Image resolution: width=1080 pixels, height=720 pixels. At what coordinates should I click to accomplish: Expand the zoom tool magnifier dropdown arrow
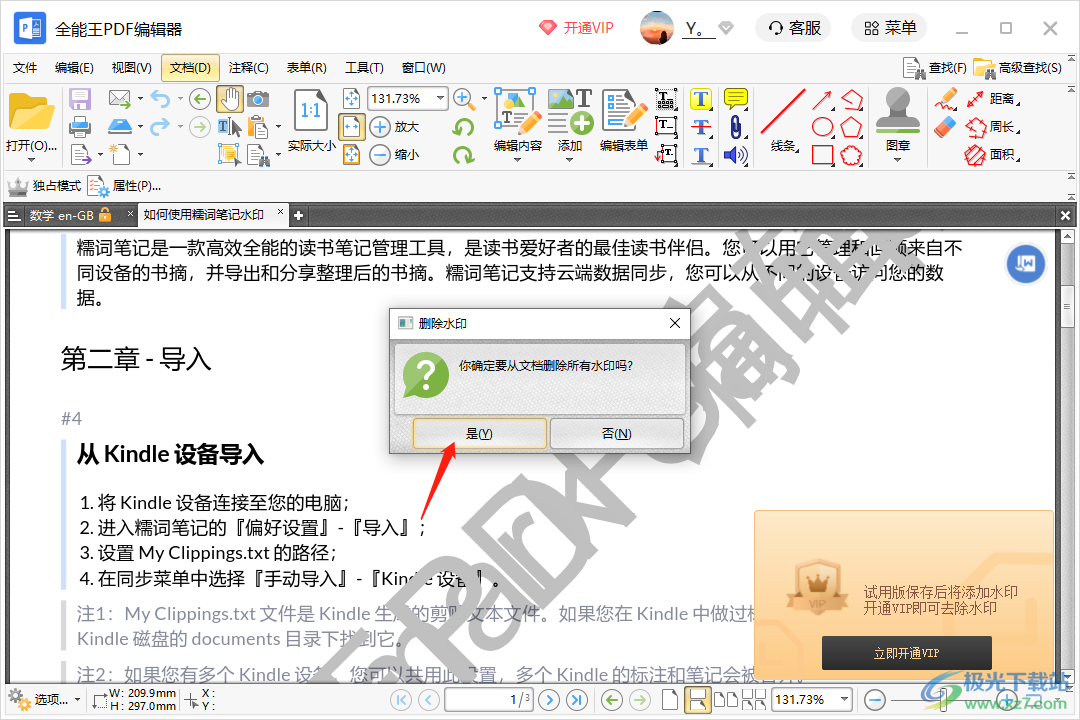484,99
